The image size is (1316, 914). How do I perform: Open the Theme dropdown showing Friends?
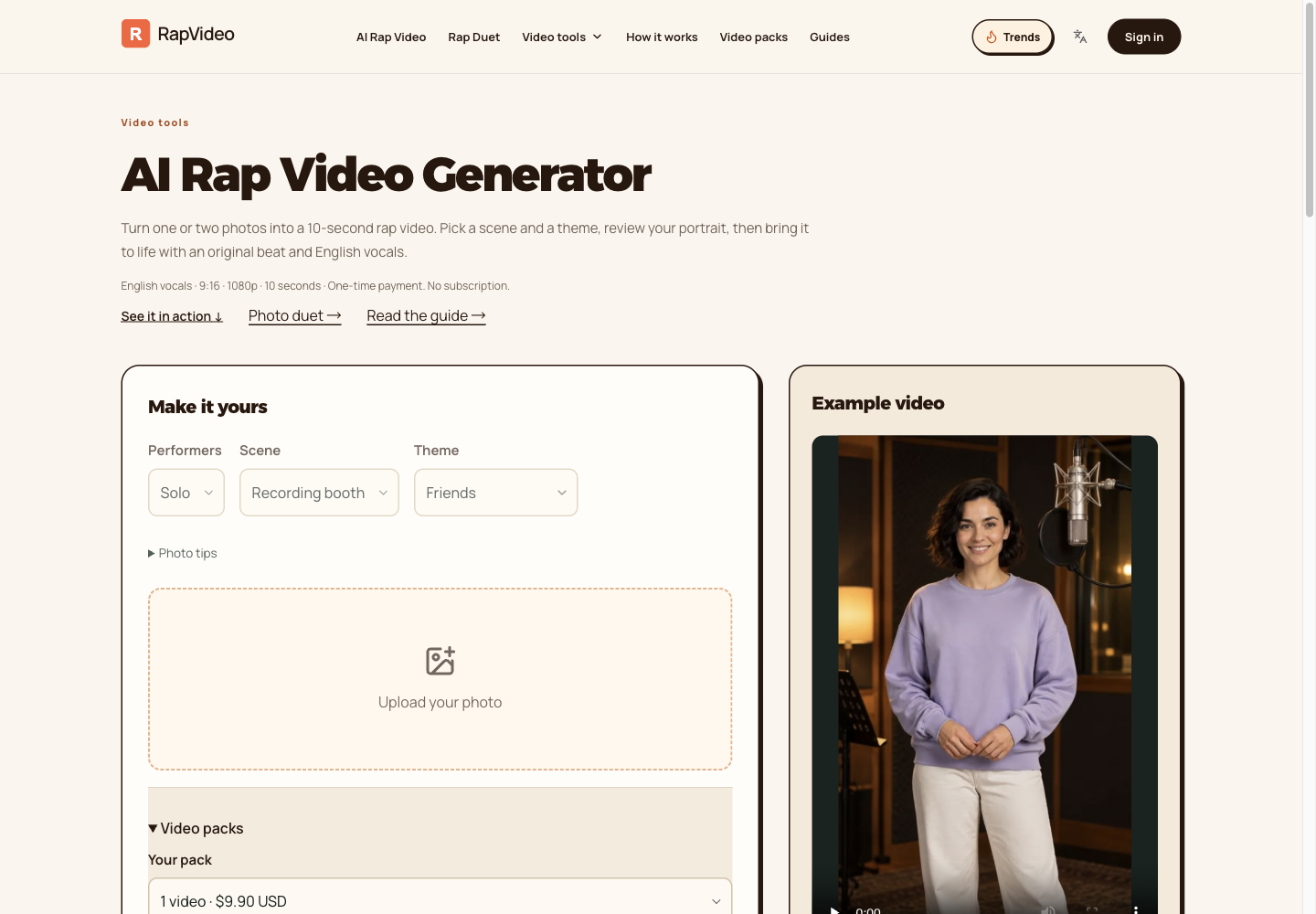[495, 493]
